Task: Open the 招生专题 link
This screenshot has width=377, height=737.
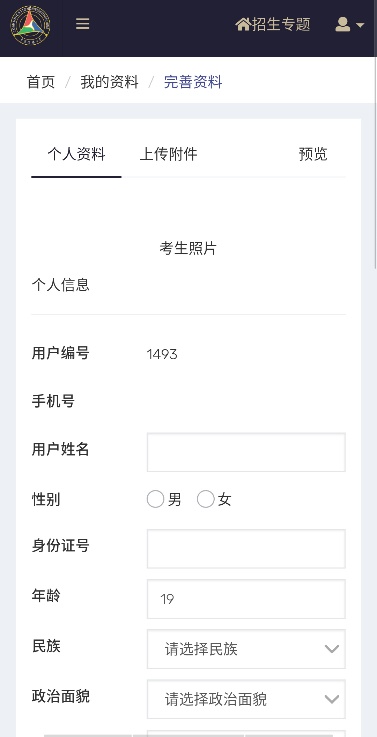Action: click(x=281, y=24)
